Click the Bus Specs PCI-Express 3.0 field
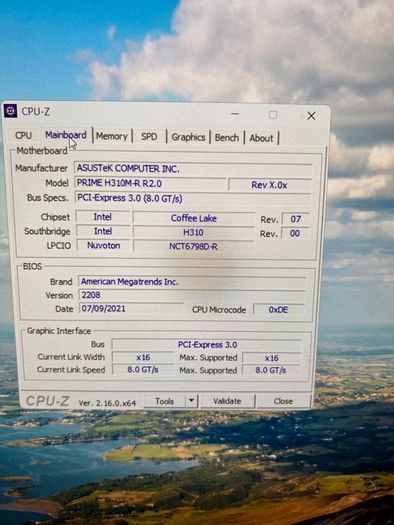The width and height of the screenshot is (394, 525). tap(193, 198)
